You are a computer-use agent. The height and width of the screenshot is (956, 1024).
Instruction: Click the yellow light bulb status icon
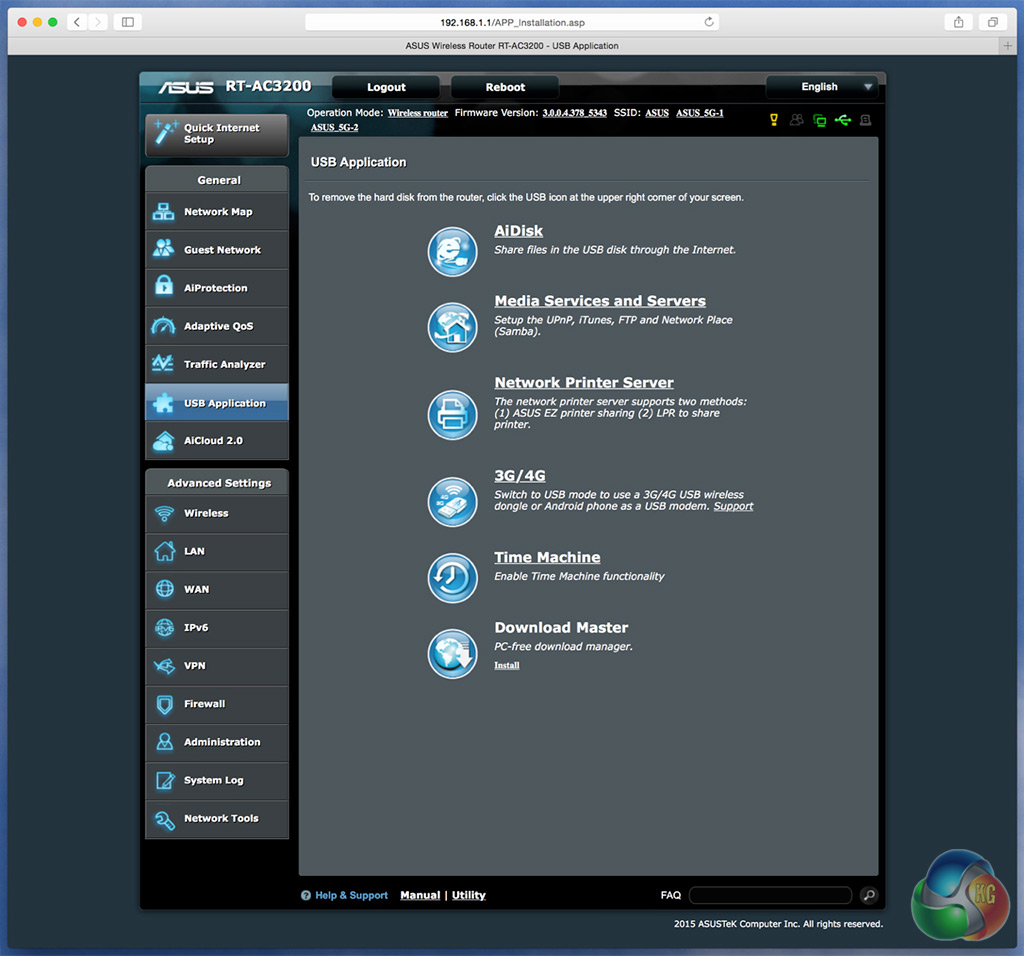[774, 120]
